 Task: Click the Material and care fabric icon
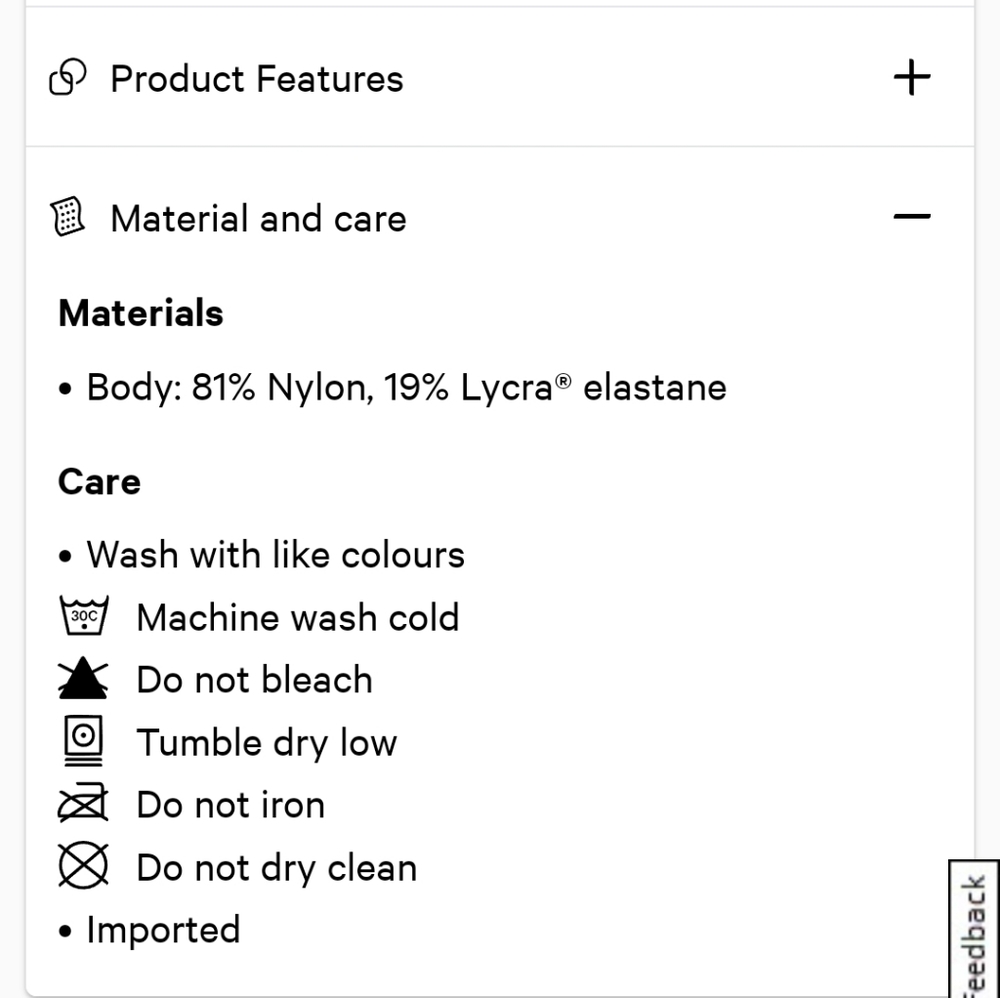68,217
